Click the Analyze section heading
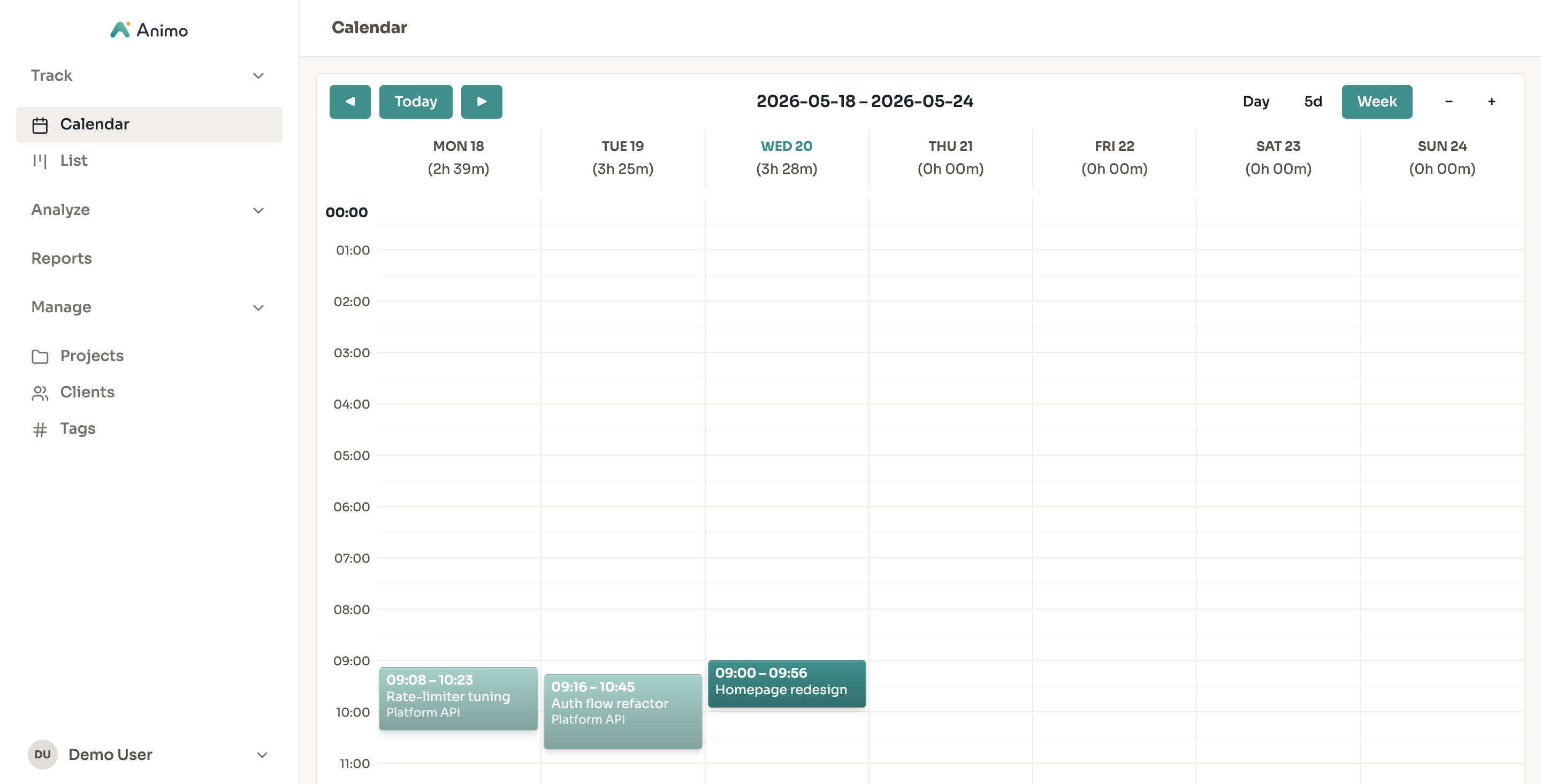The image size is (1541, 784). pos(60,210)
